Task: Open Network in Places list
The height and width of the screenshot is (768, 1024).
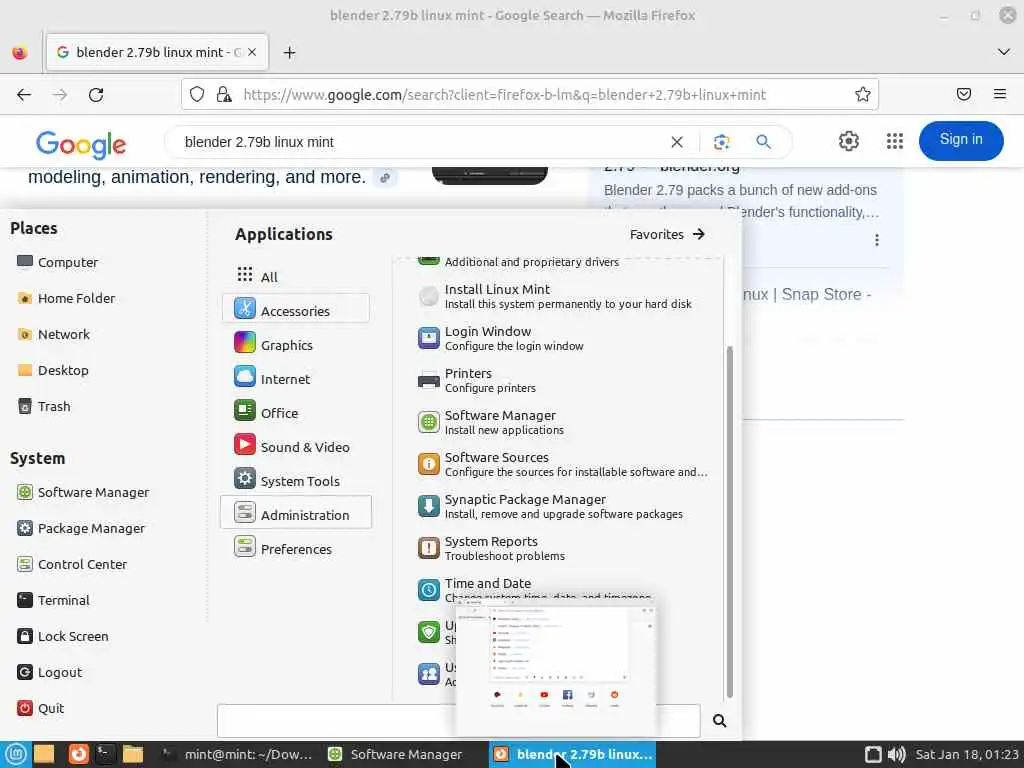Action: coord(53,334)
